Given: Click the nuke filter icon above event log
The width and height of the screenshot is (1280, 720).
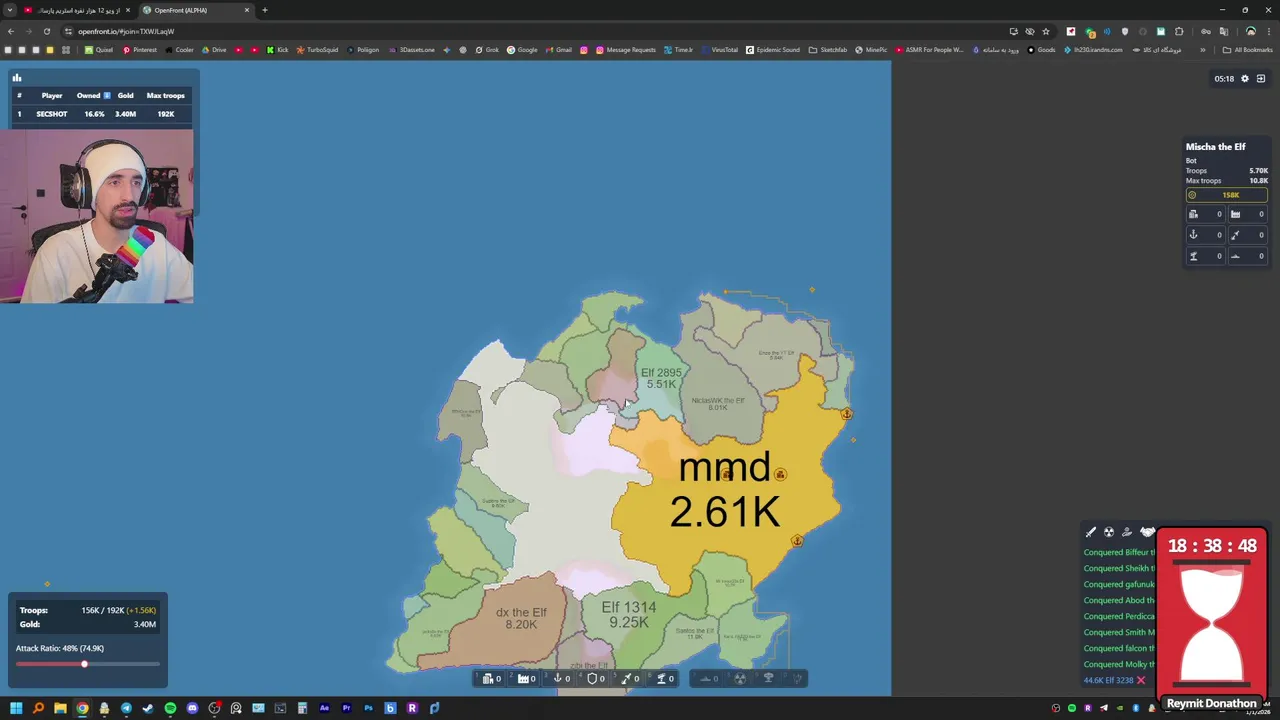Looking at the screenshot, I should pos(1109,532).
